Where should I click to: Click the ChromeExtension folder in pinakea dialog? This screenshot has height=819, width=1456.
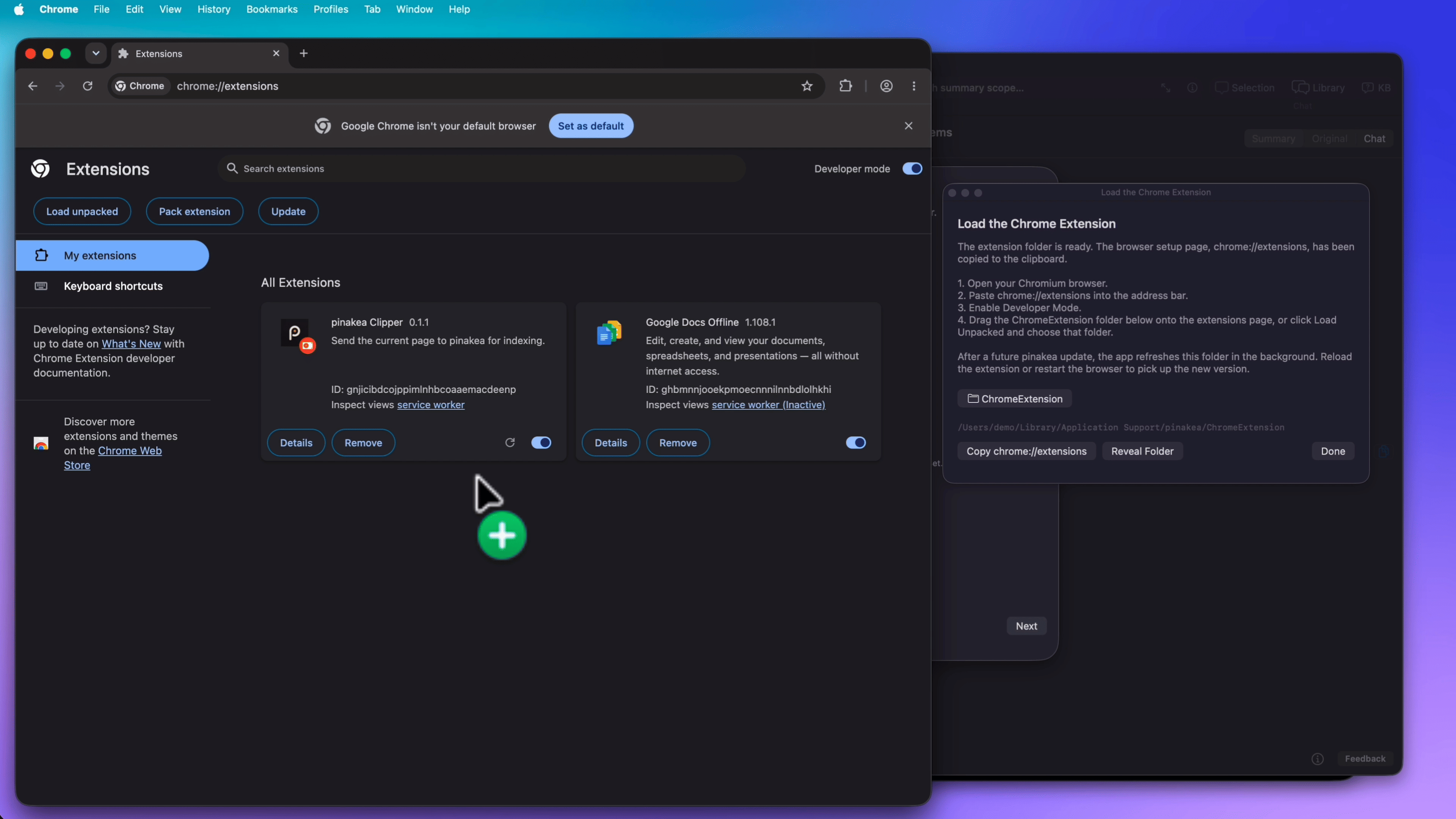coord(1015,399)
